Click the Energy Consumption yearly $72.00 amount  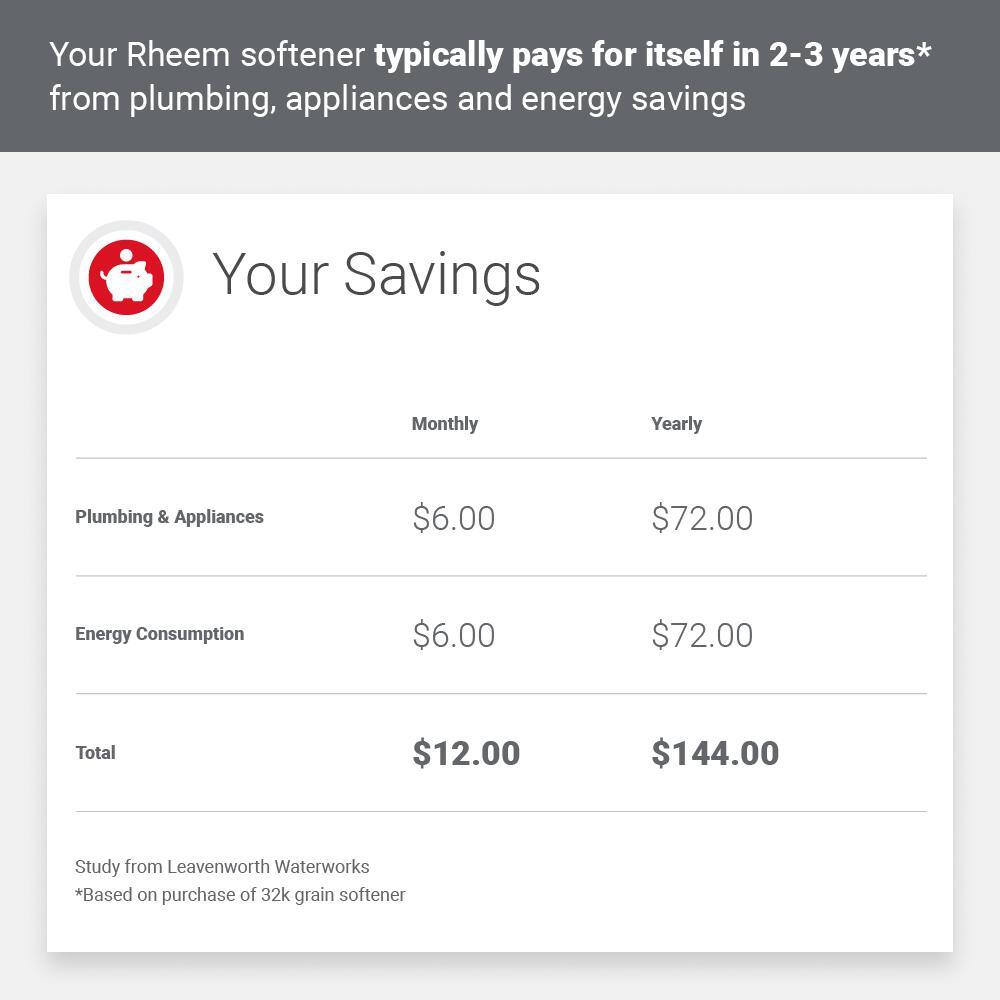[x=702, y=635]
